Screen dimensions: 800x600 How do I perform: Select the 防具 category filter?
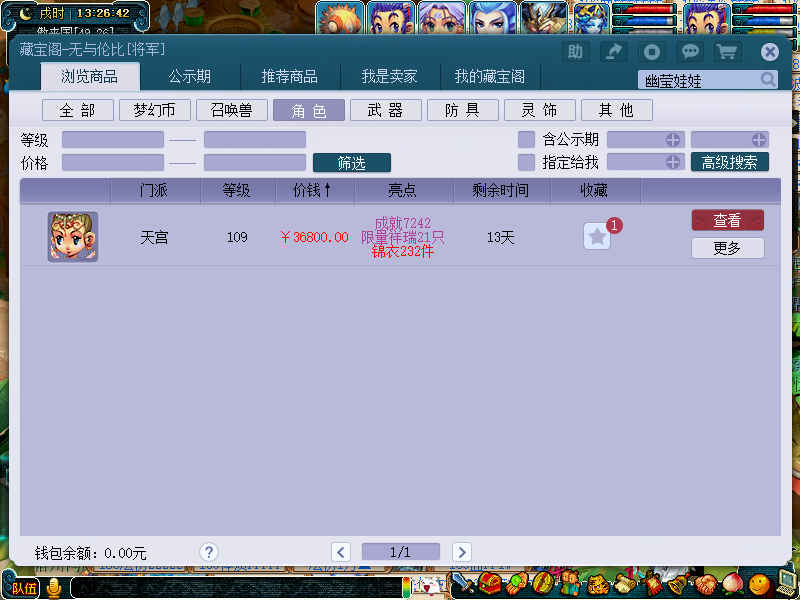[463, 110]
